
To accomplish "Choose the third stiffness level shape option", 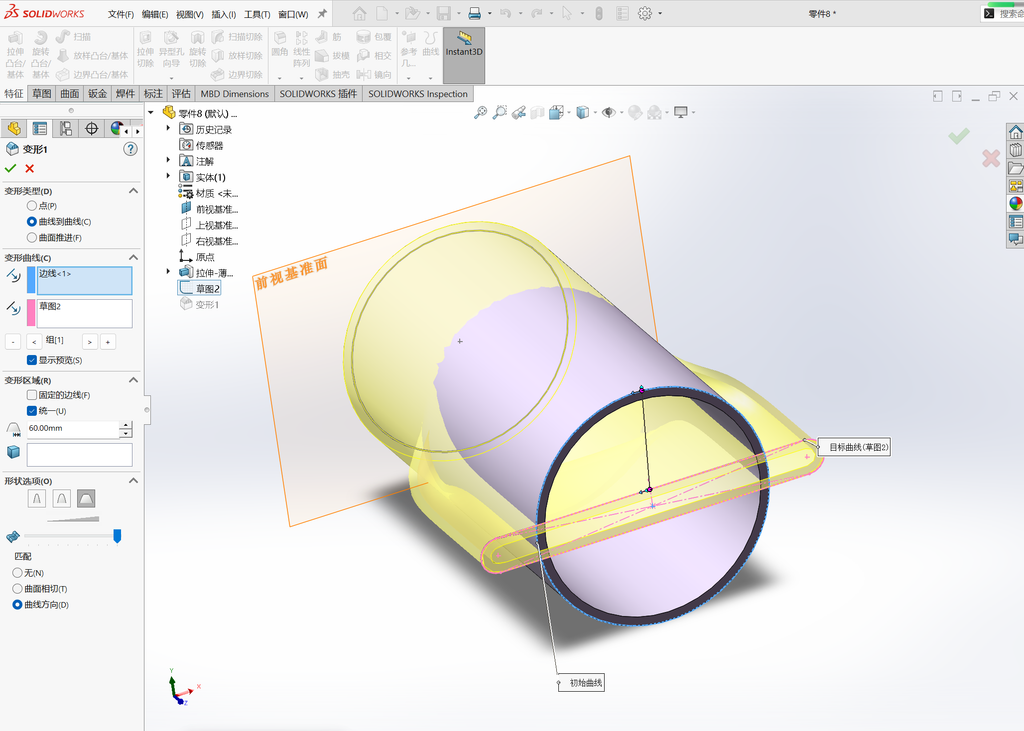I will [x=86, y=498].
